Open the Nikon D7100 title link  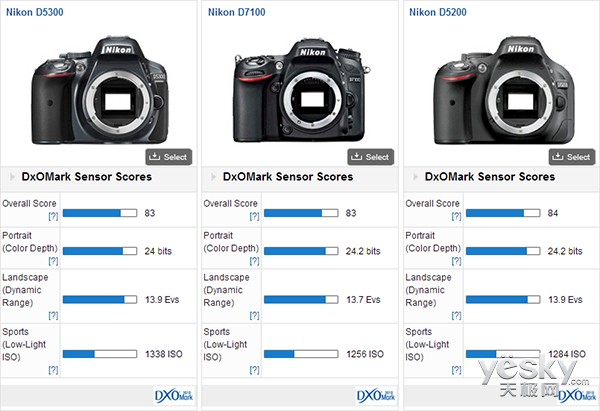coord(236,12)
